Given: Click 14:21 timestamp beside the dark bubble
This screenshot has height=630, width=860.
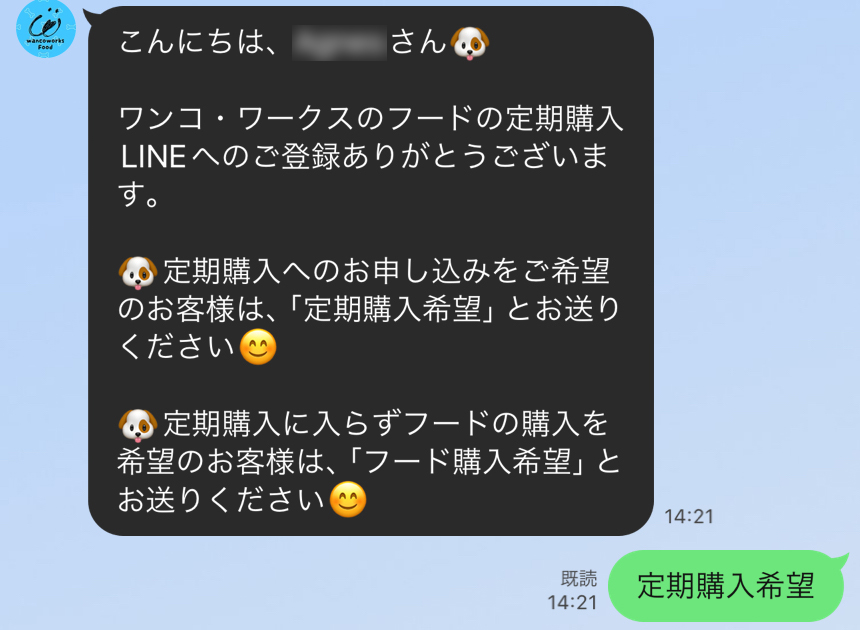Looking at the screenshot, I should pos(689,517).
